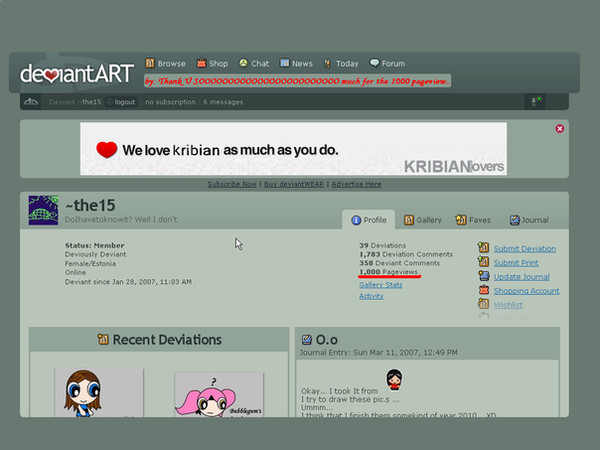Click the Subscribe Now link

(x=232, y=184)
